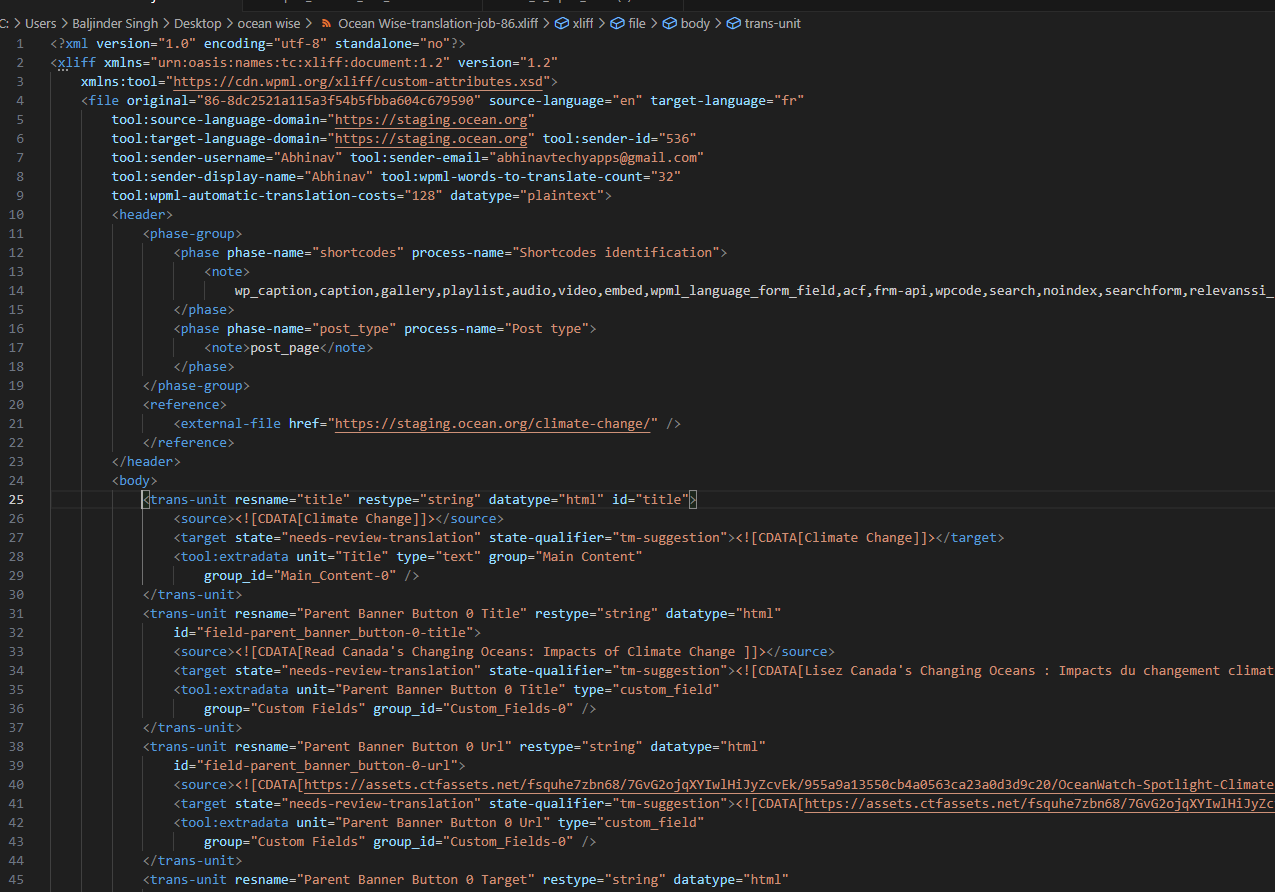Screen dimensions: 1275x892
Task: Open the staging.ocean.org/climate-change/ external-file link
Action: click(x=496, y=423)
